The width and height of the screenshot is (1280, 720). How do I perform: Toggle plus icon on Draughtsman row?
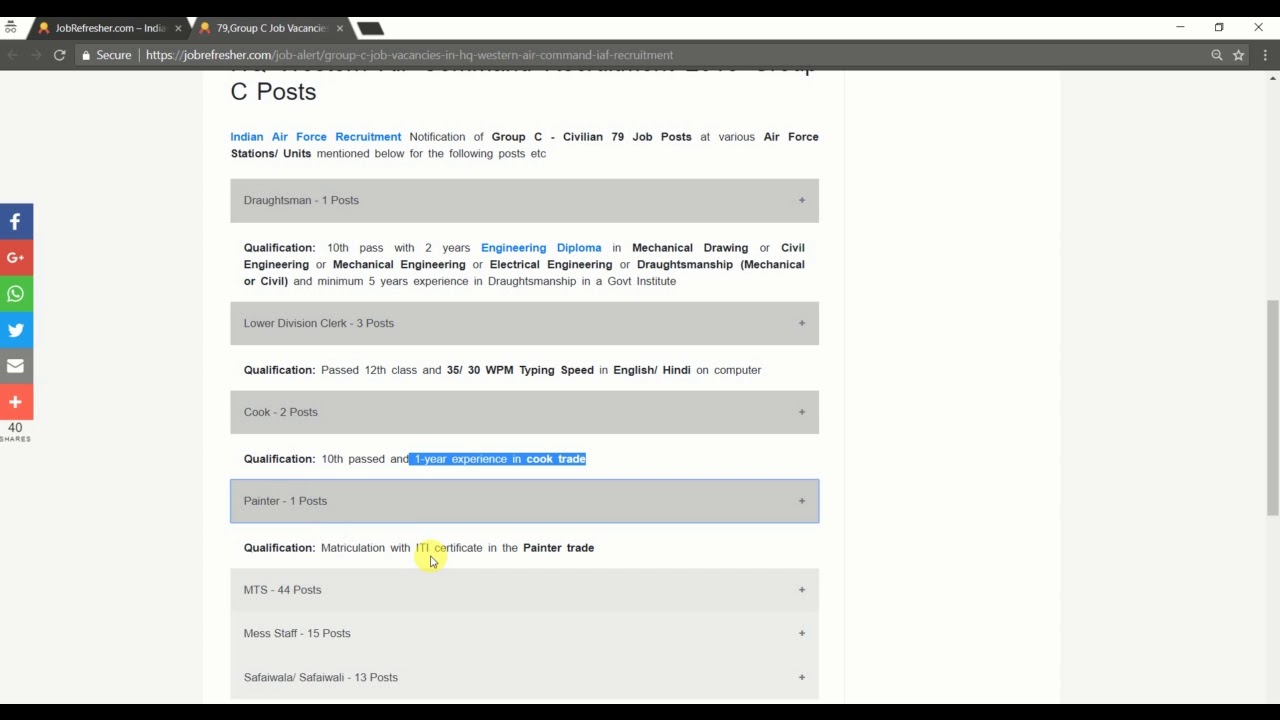coord(802,200)
